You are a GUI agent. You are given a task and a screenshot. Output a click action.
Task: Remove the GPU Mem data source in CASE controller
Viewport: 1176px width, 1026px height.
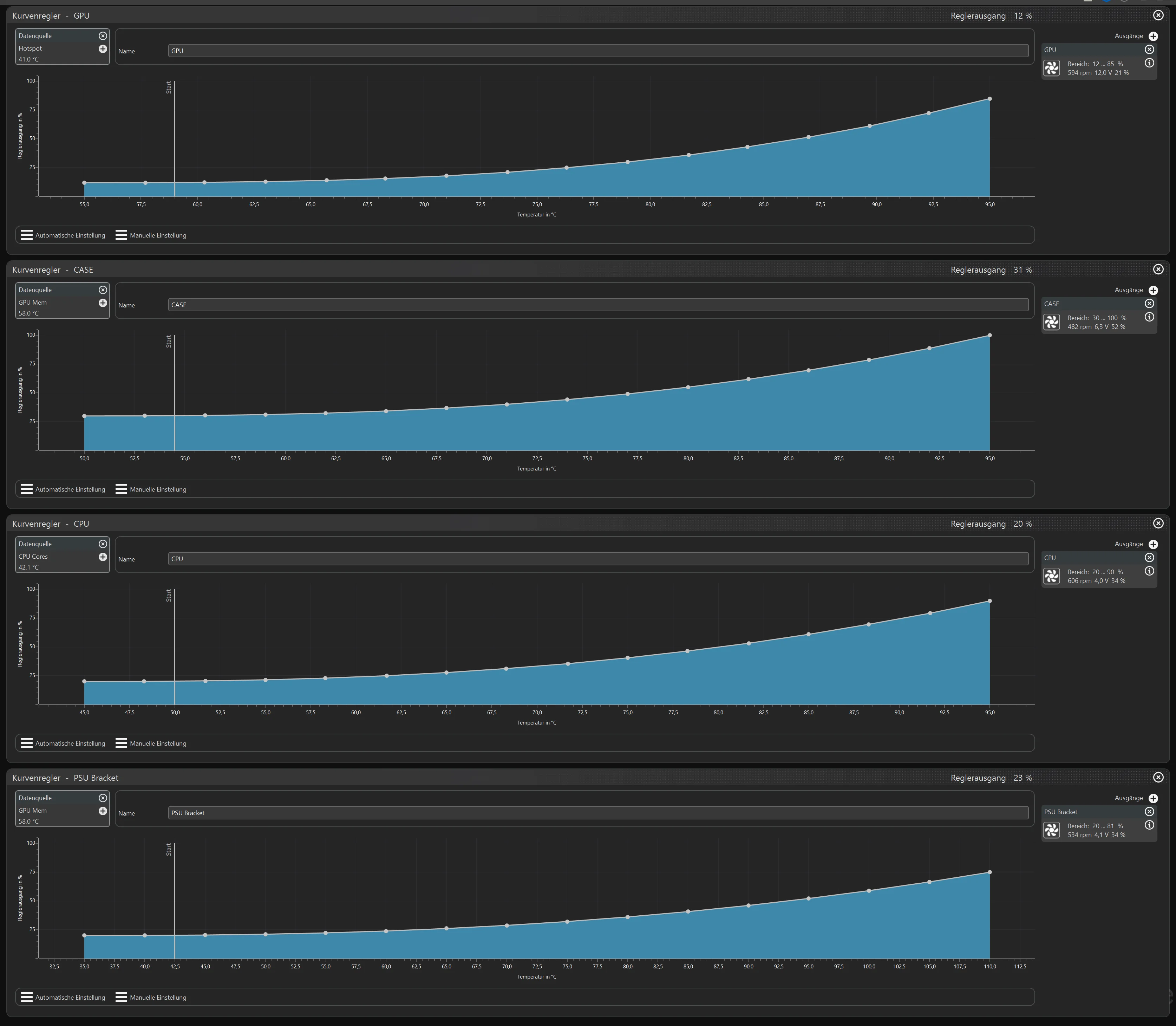[x=103, y=290]
